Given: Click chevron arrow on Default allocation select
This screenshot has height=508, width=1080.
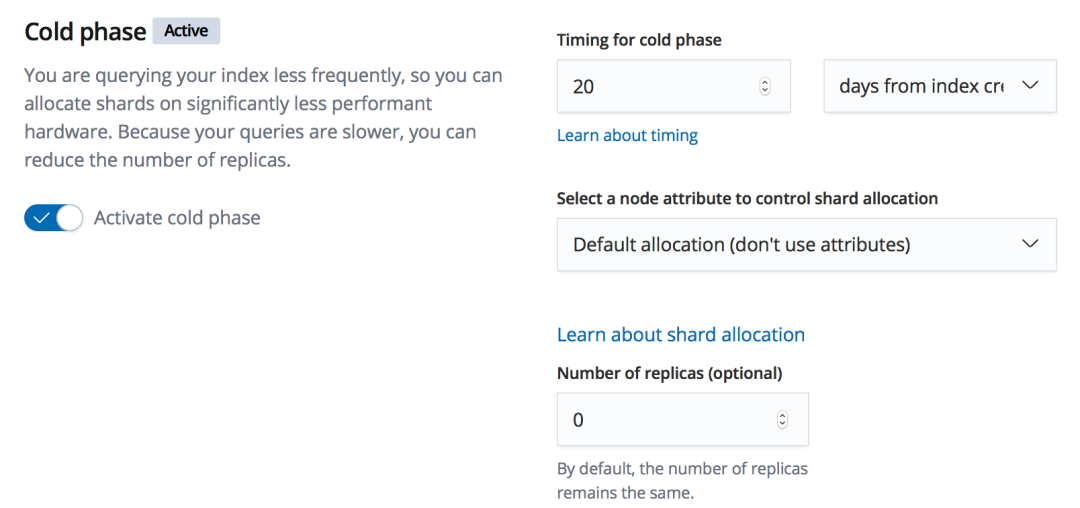Looking at the screenshot, I should (1030, 244).
